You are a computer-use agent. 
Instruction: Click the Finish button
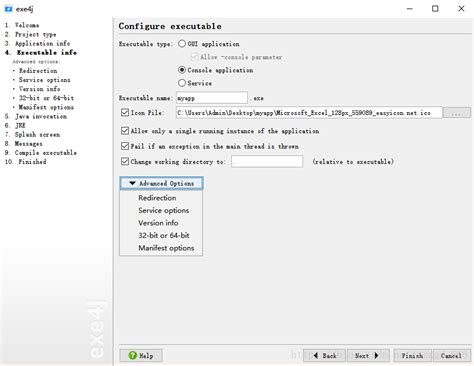[x=412, y=356]
